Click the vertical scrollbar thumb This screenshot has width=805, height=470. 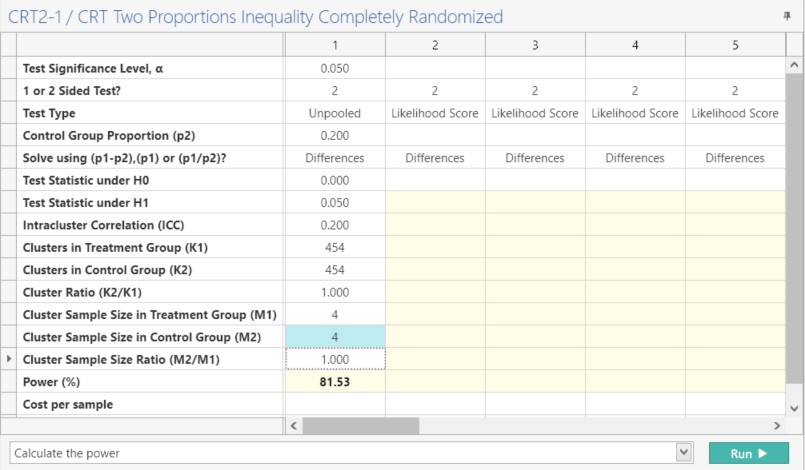point(794,228)
